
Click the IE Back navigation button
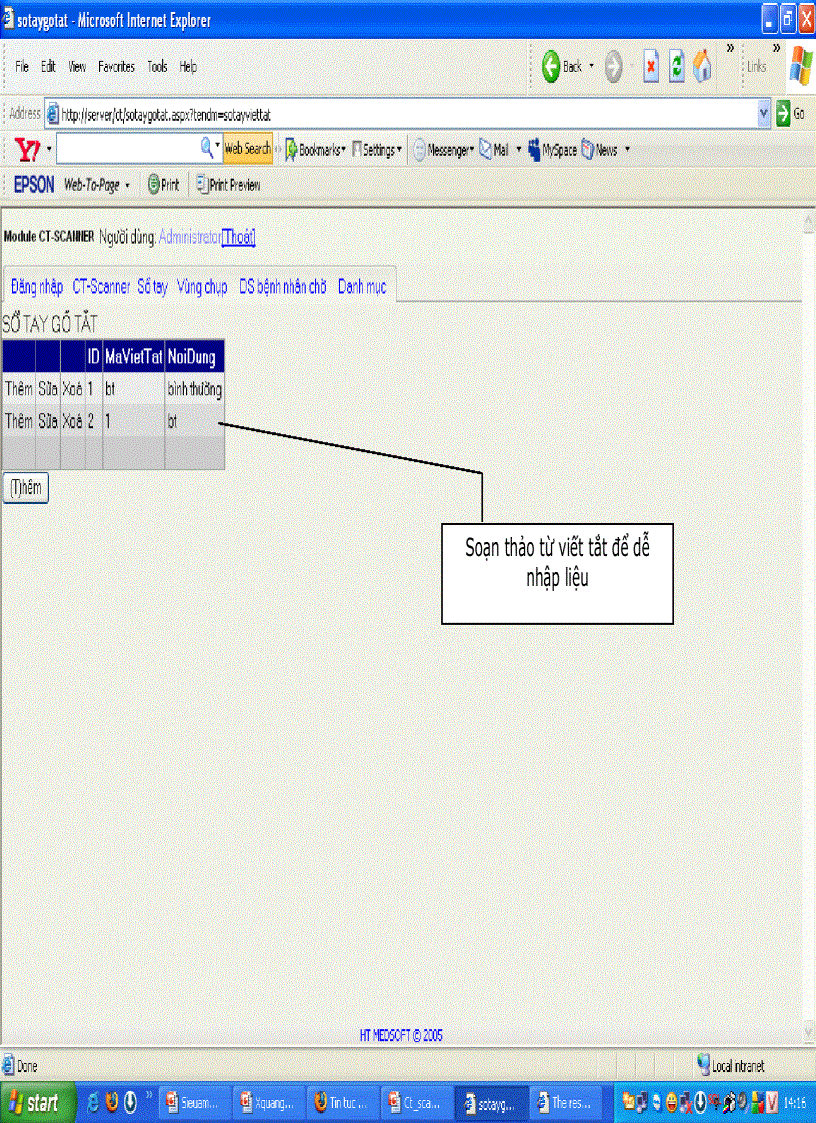[x=561, y=67]
